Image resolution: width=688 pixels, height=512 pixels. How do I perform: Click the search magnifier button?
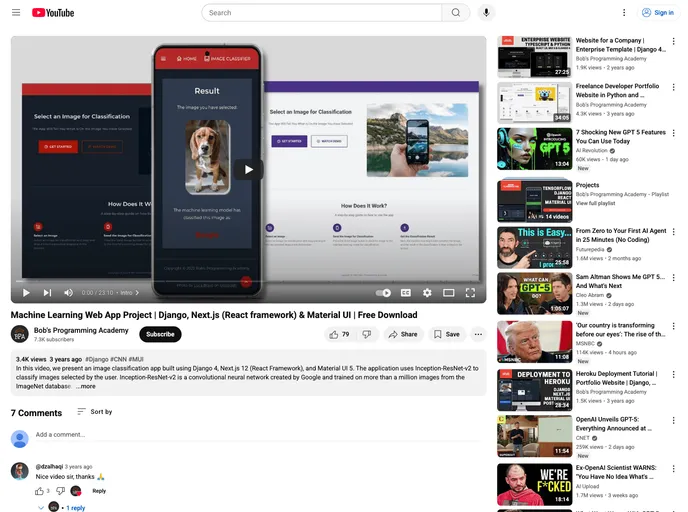(x=456, y=13)
